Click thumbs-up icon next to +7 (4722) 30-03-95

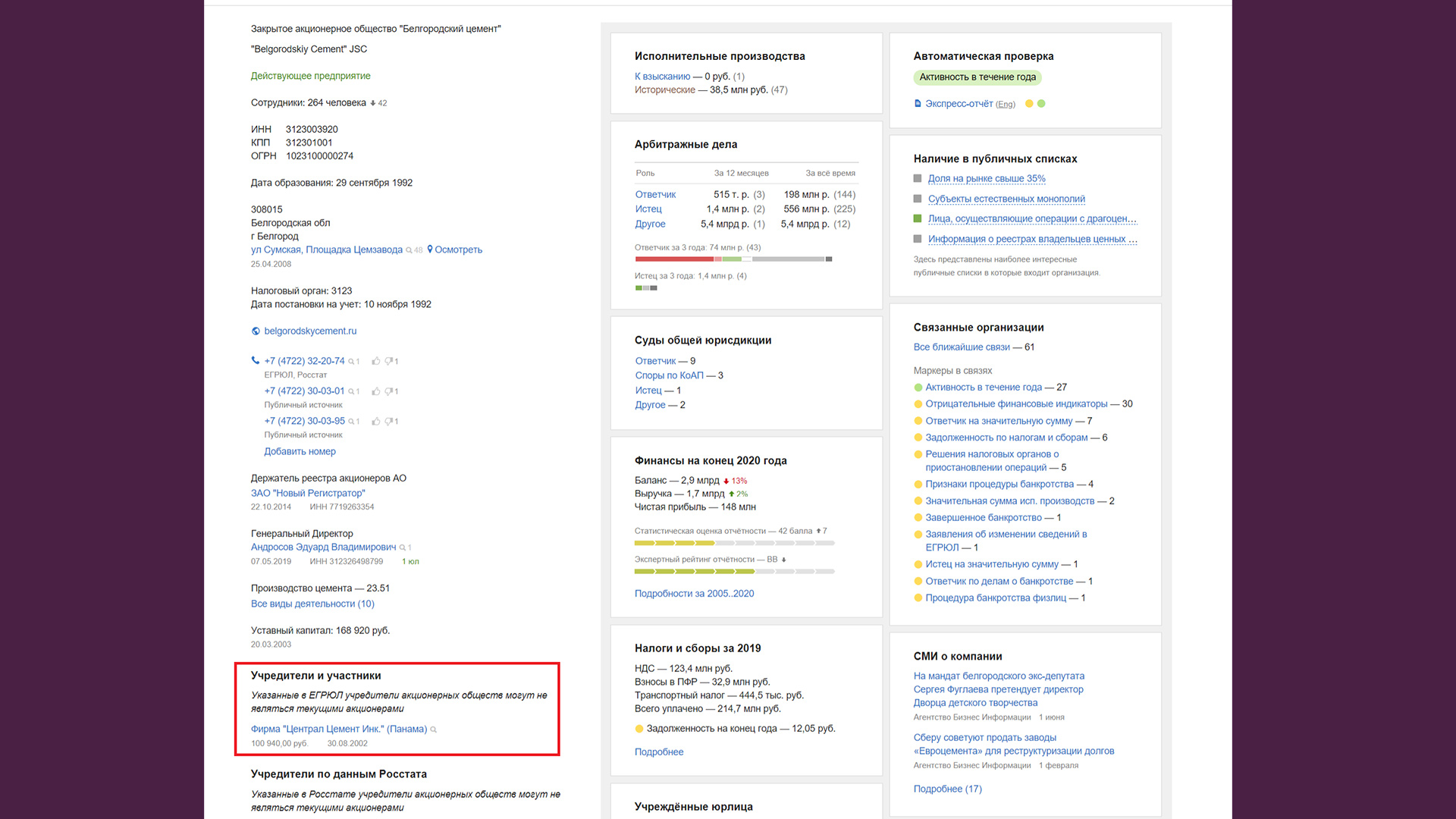click(x=375, y=422)
